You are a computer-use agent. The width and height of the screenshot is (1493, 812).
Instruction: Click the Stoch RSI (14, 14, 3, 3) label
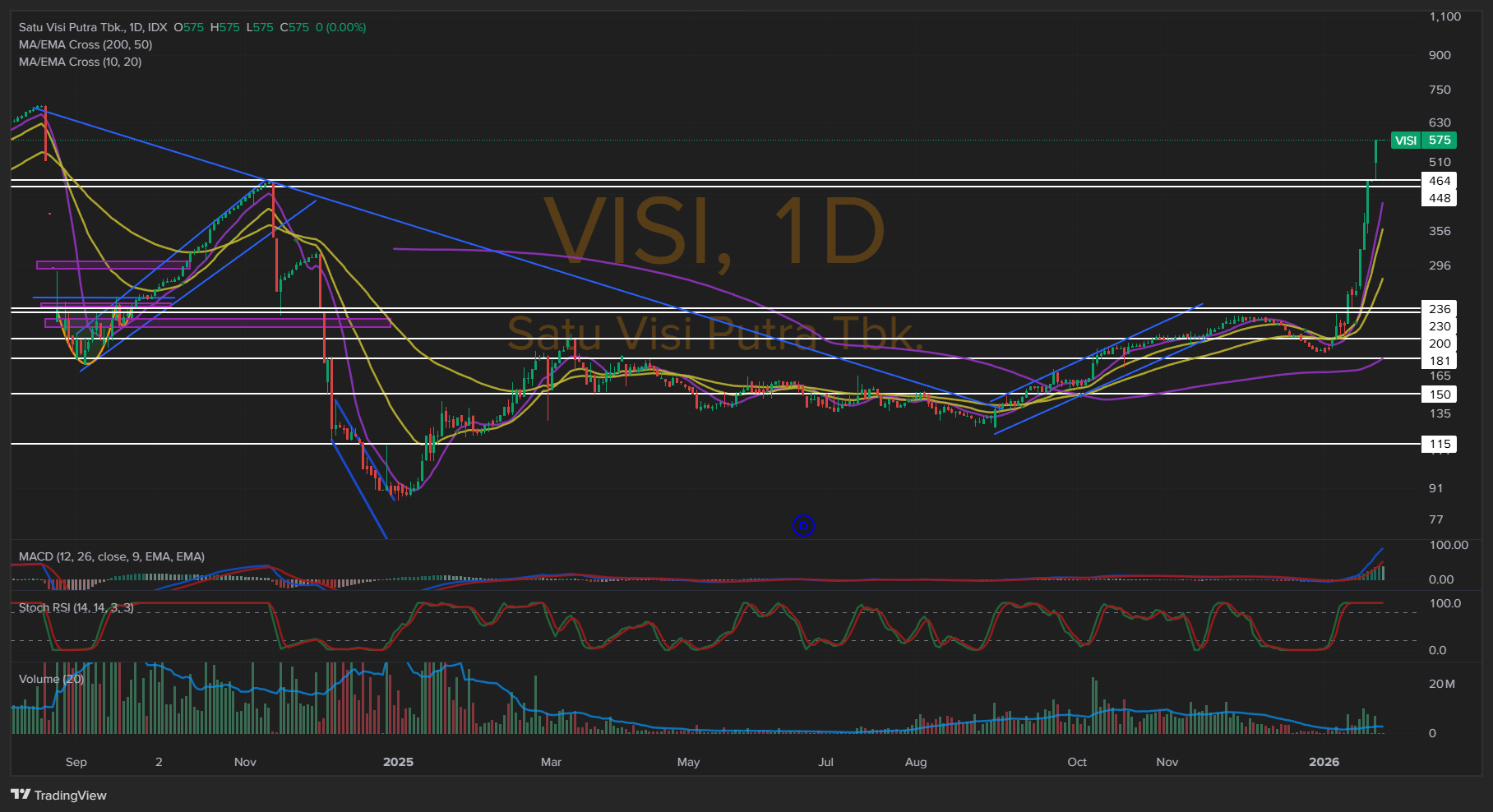76,607
